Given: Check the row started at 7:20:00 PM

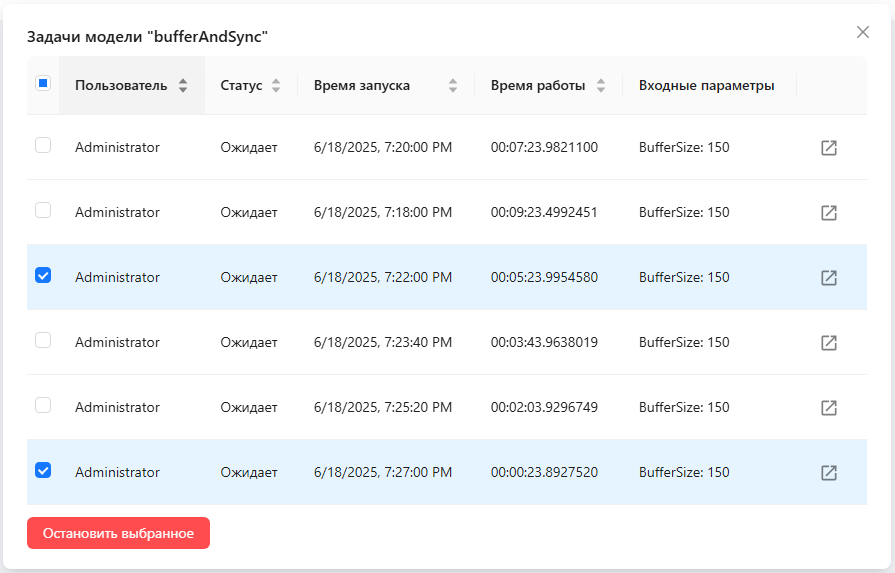Looking at the screenshot, I should pos(43,146).
